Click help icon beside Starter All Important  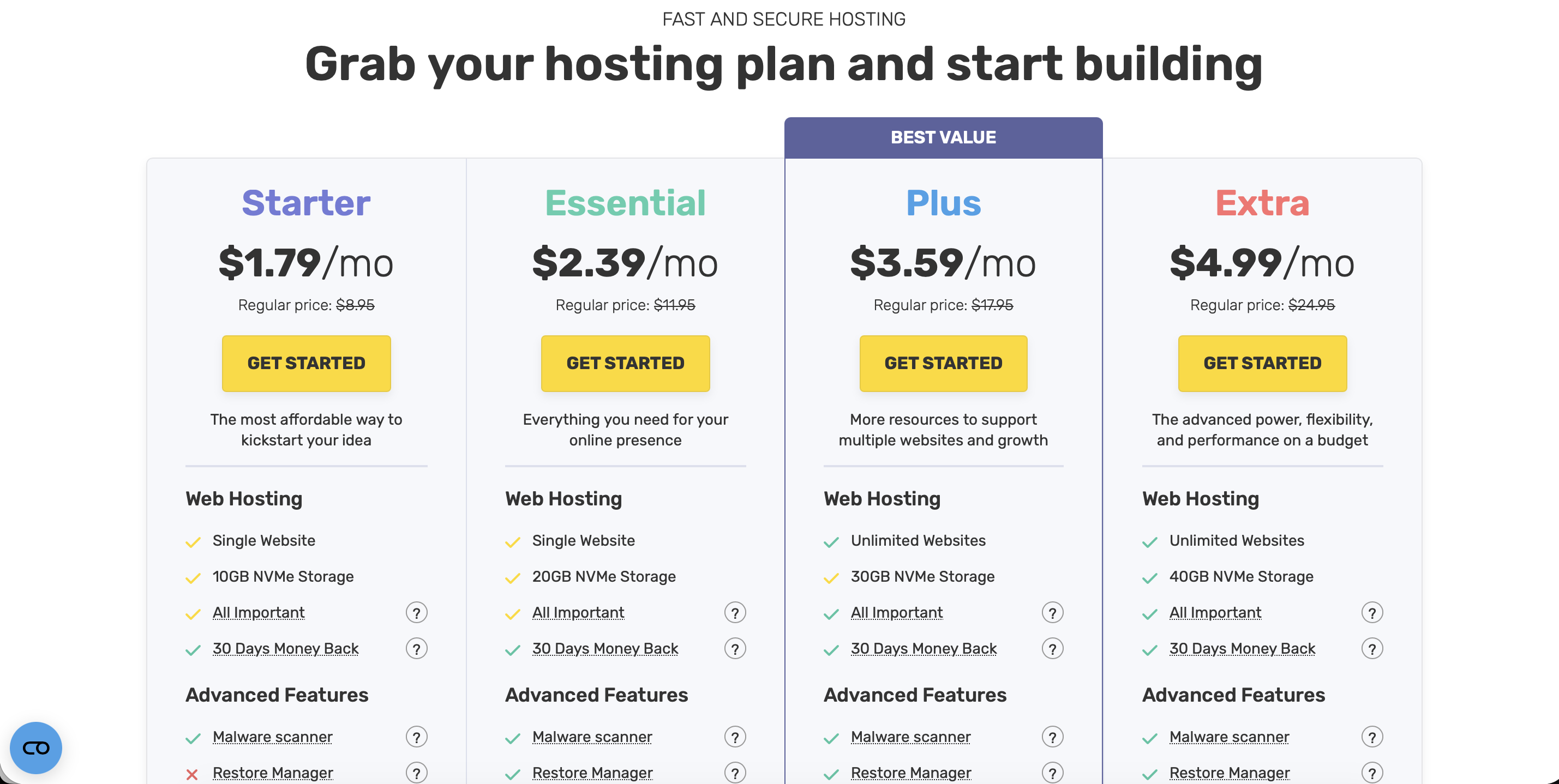416,613
